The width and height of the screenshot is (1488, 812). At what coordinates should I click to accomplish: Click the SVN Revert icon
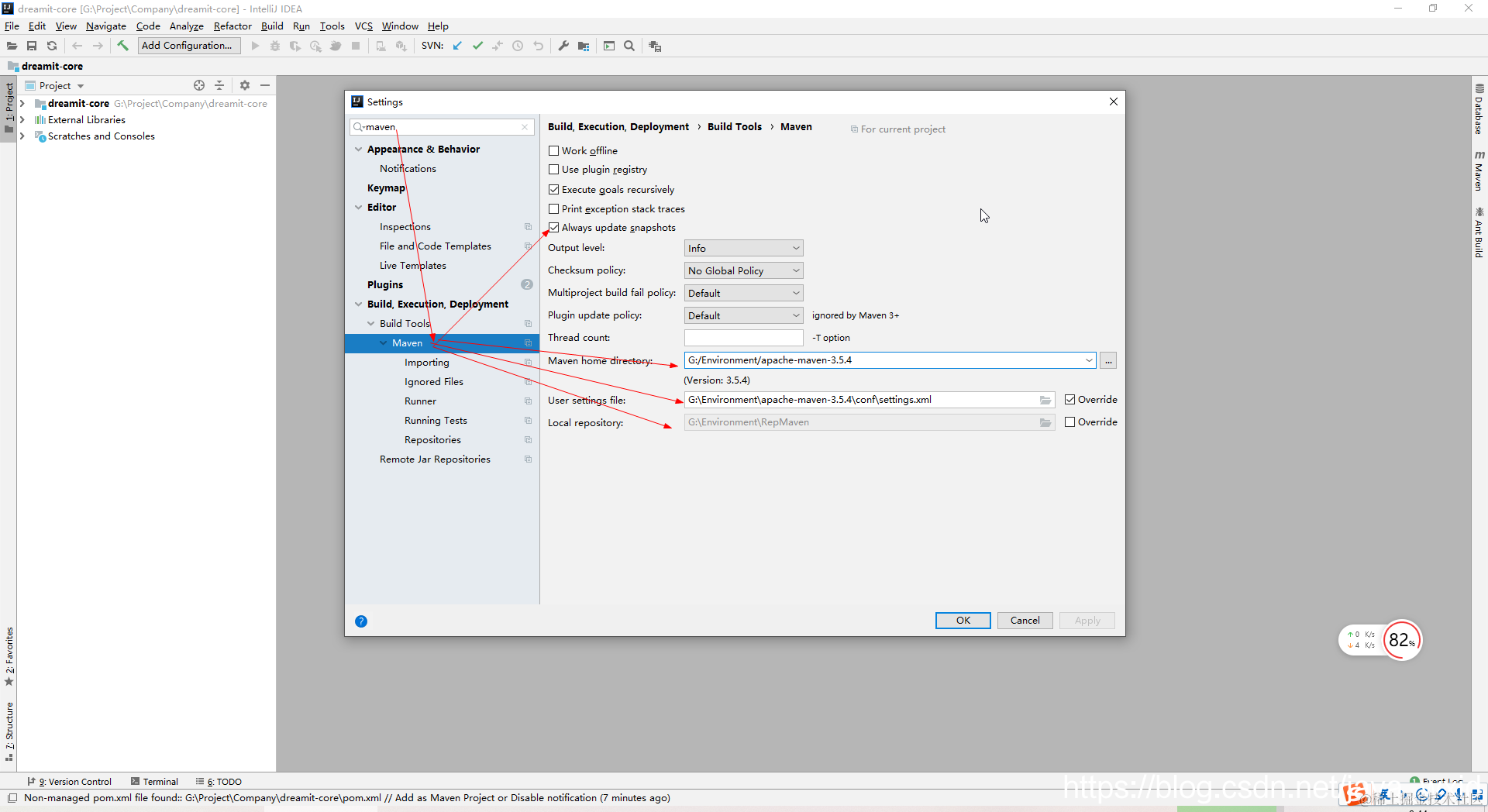pos(539,46)
